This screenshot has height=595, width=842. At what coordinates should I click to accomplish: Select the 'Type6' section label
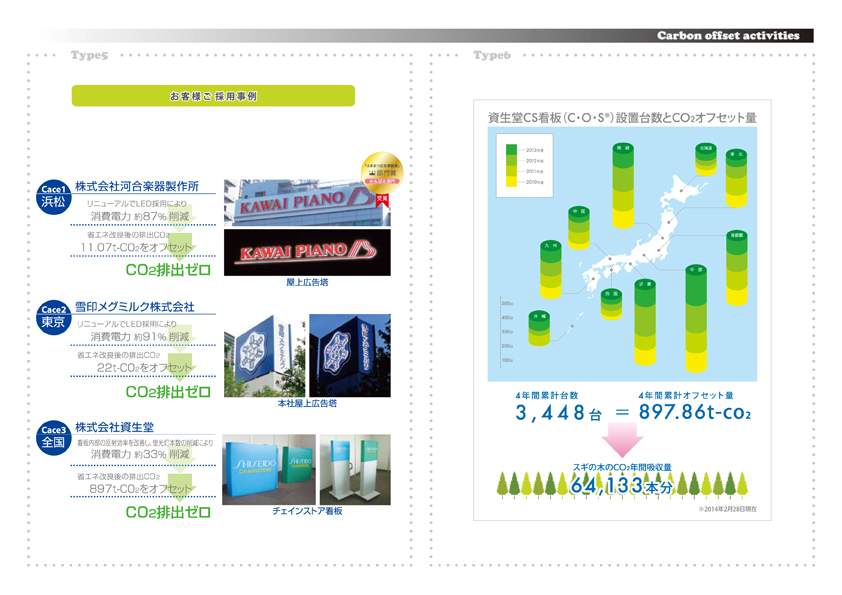point(492,55)
